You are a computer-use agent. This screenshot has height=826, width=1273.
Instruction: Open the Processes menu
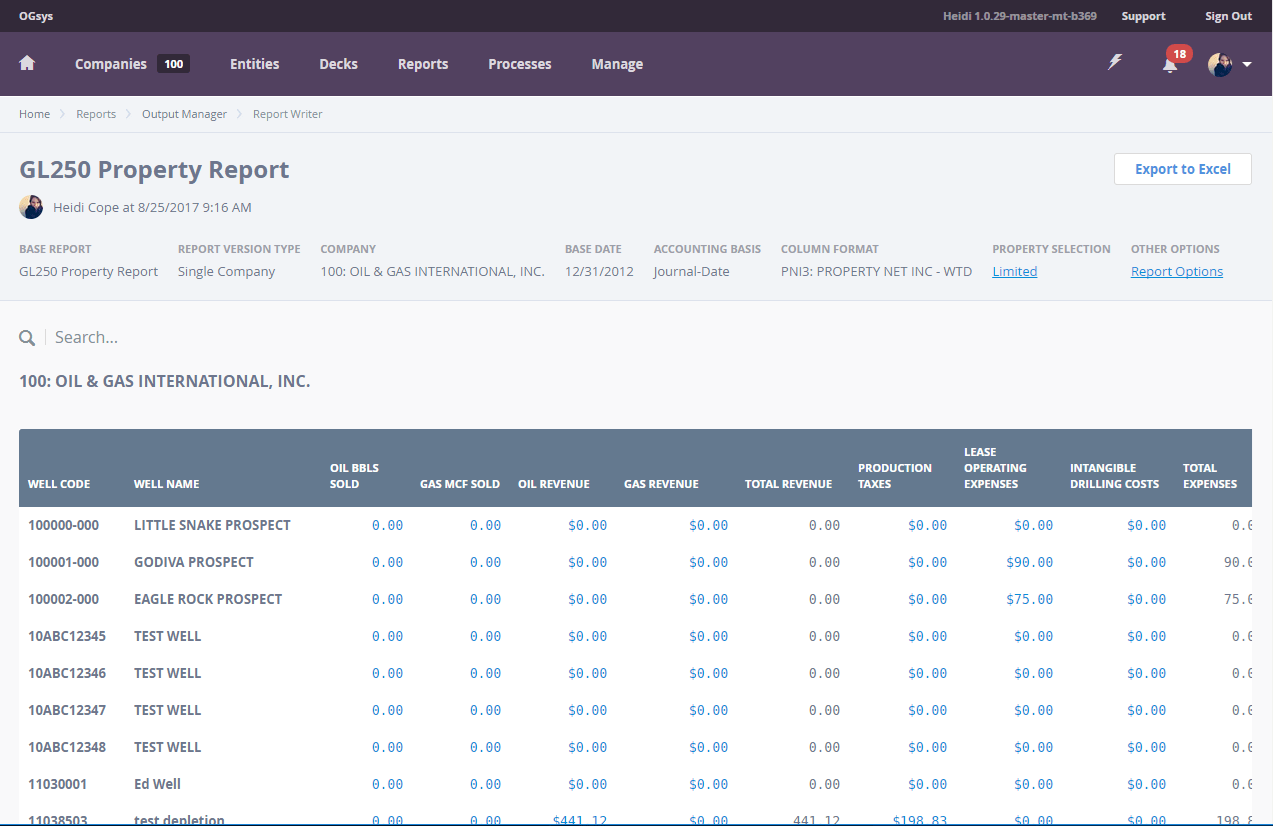(x=519, y=64)
